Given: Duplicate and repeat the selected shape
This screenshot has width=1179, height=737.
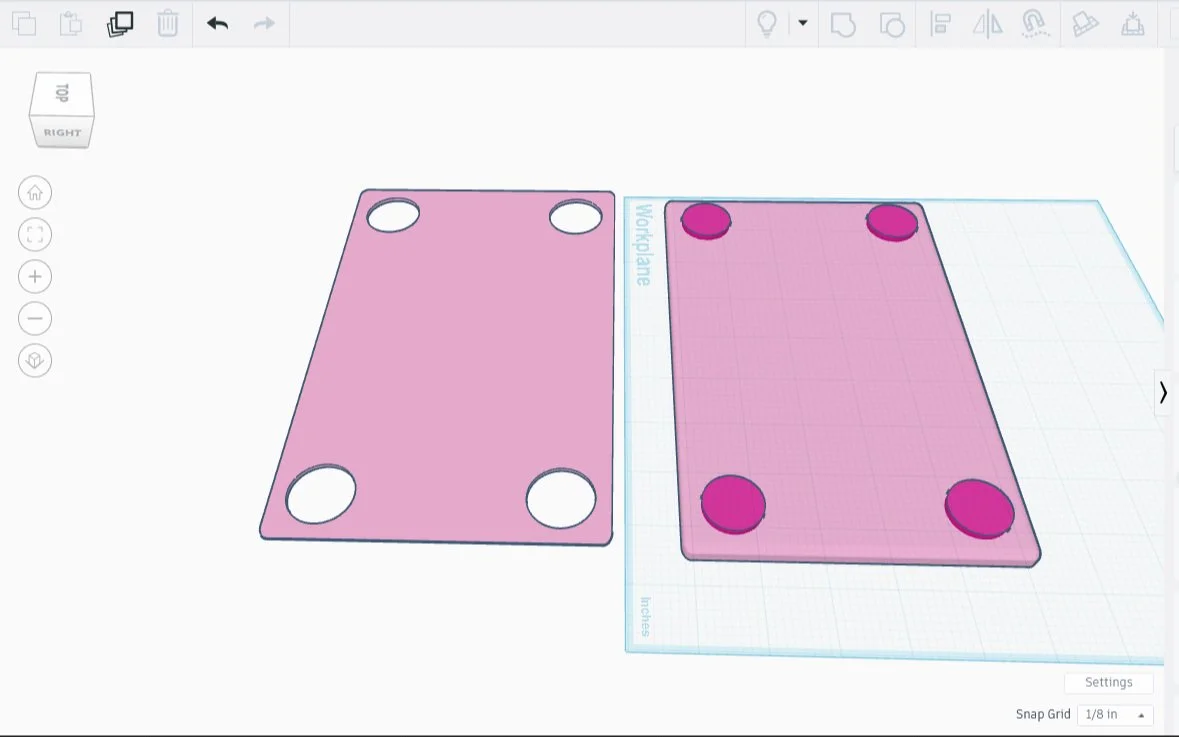Looking at the screenshot, I should tap(120, 23).
